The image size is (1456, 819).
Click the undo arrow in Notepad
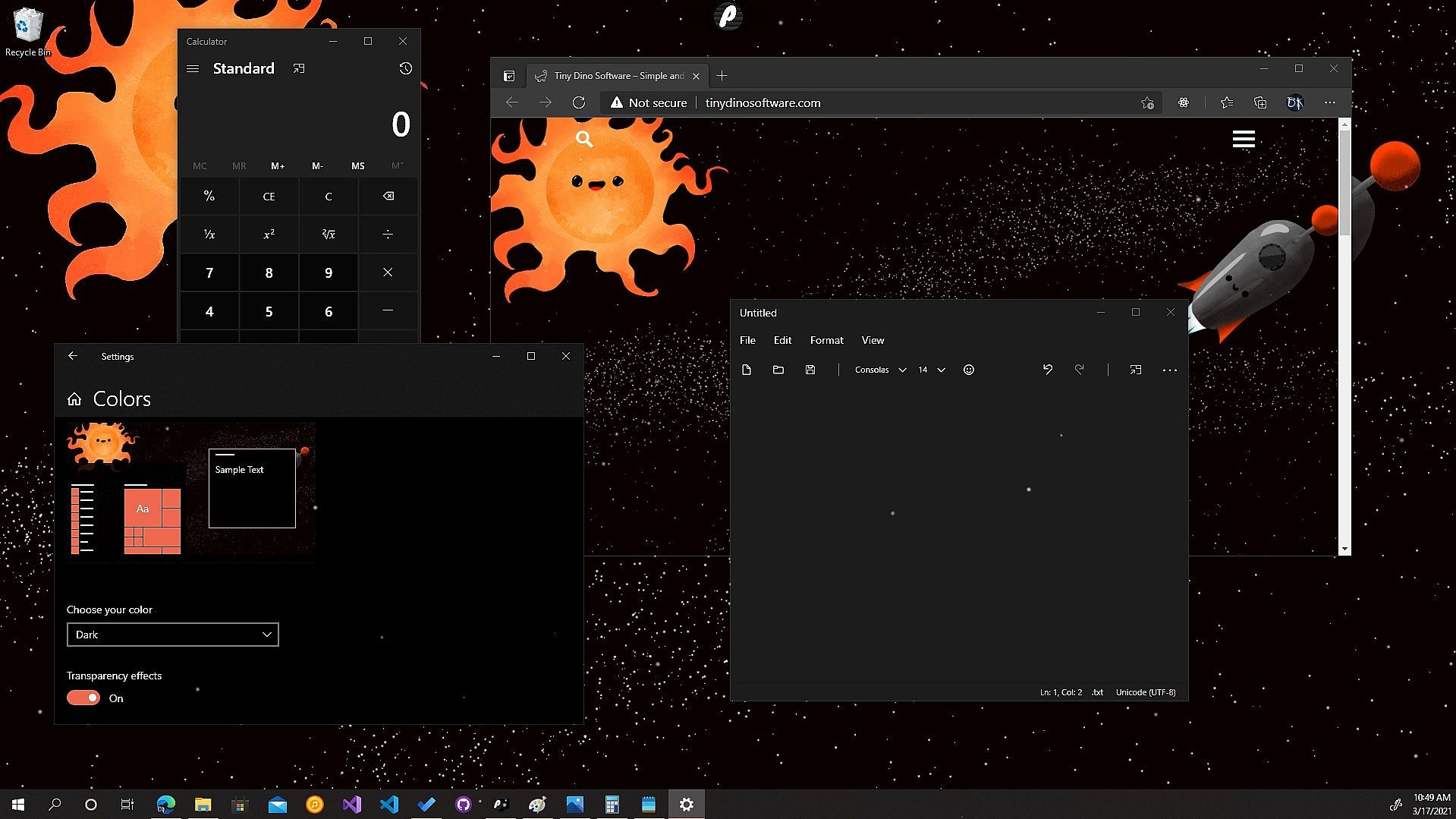click(x=1048, y=370)
